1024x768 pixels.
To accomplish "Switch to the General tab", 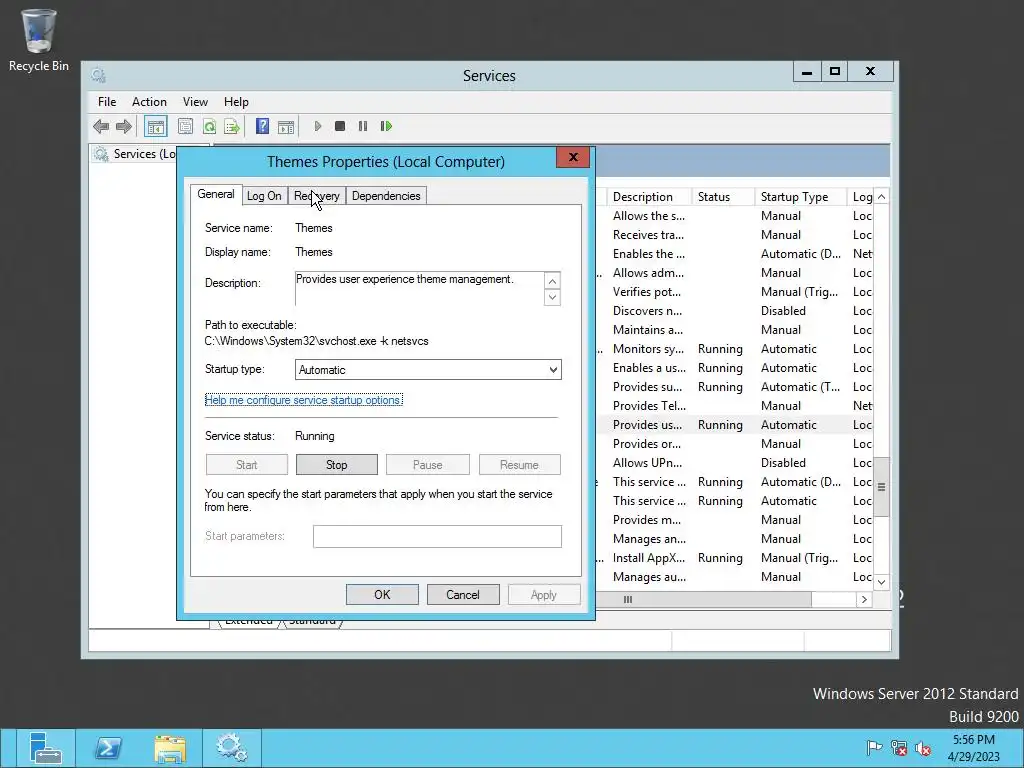I will (x=216, y=194).
